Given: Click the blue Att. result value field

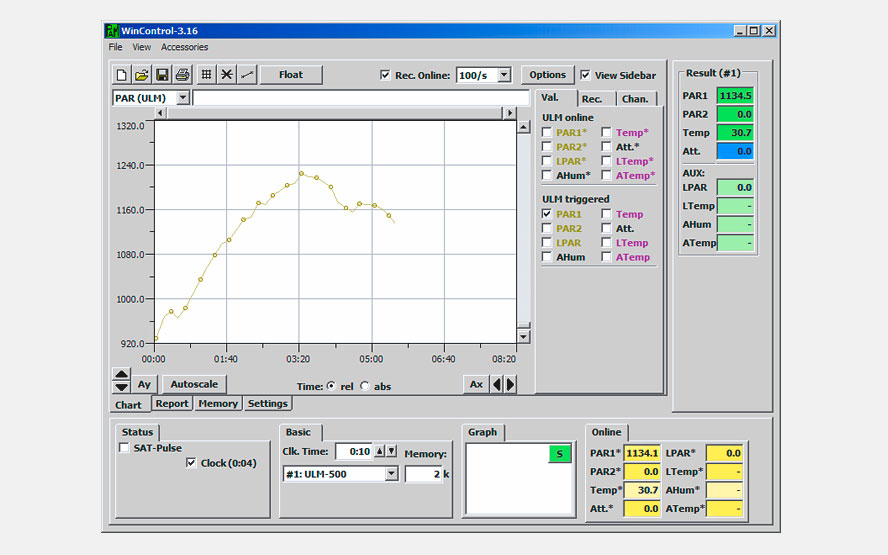Looking at the screenshot, I should 735,151.
